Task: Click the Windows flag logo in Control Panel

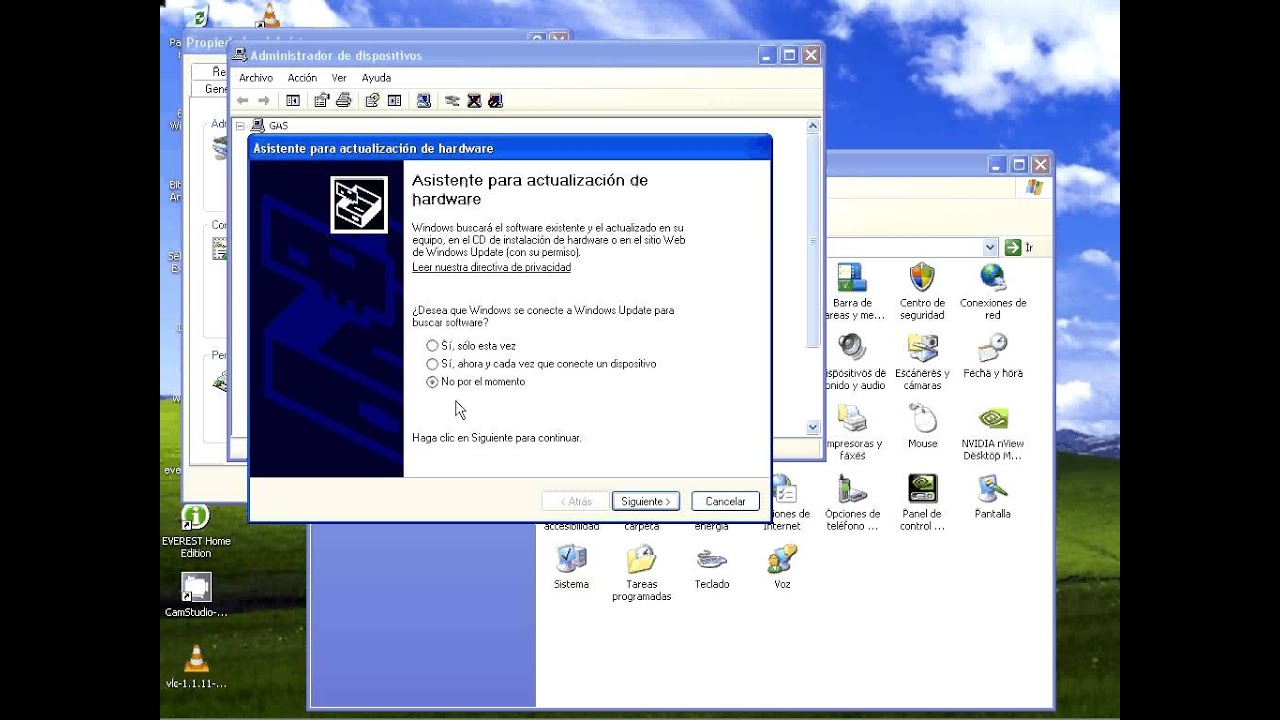Action: coord(1034,187)
